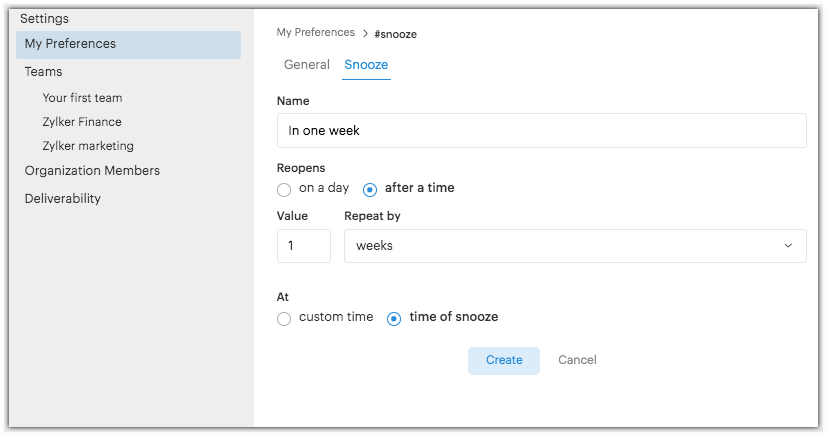Click the My Preferences breadcrumb link
This screenshot has height=436, width=827.
tap(315, 33)
